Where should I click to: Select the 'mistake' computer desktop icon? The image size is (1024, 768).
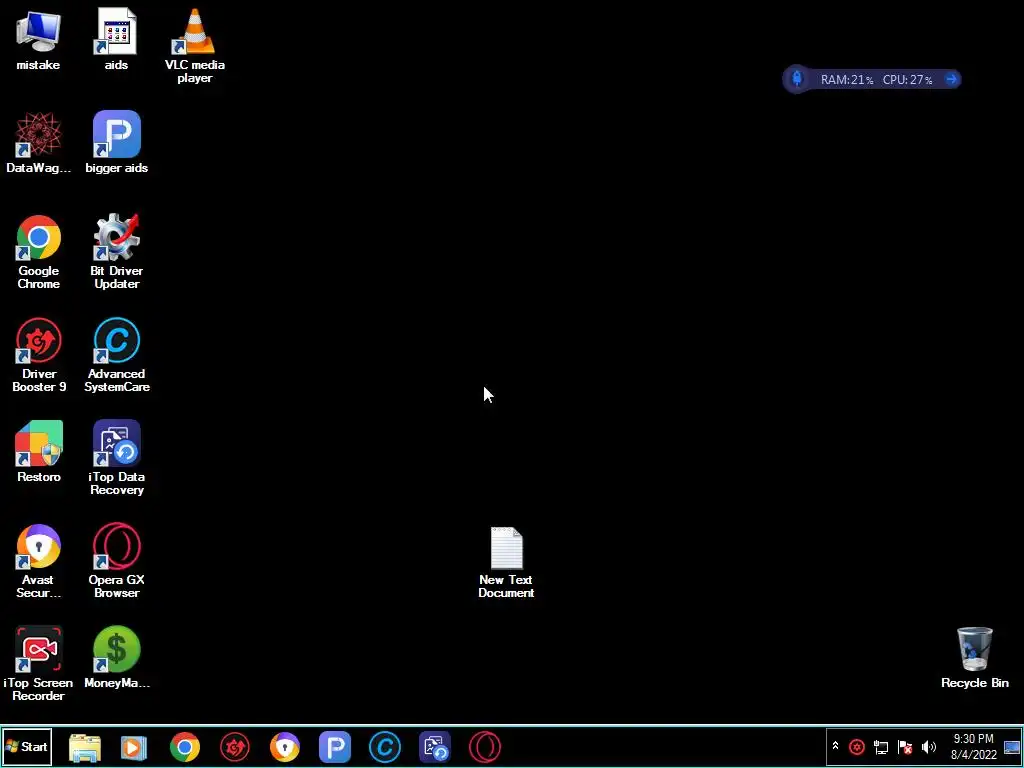[38, 39]
